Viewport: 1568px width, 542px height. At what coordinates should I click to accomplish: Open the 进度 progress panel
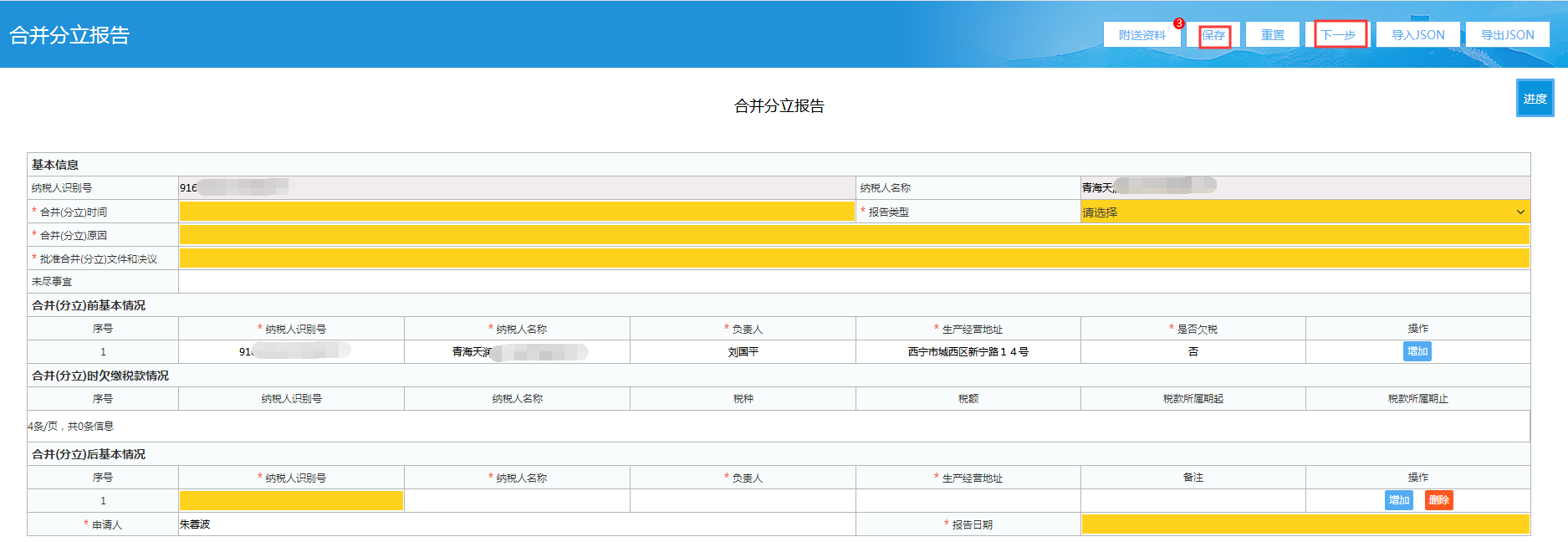coord(1535,98)
